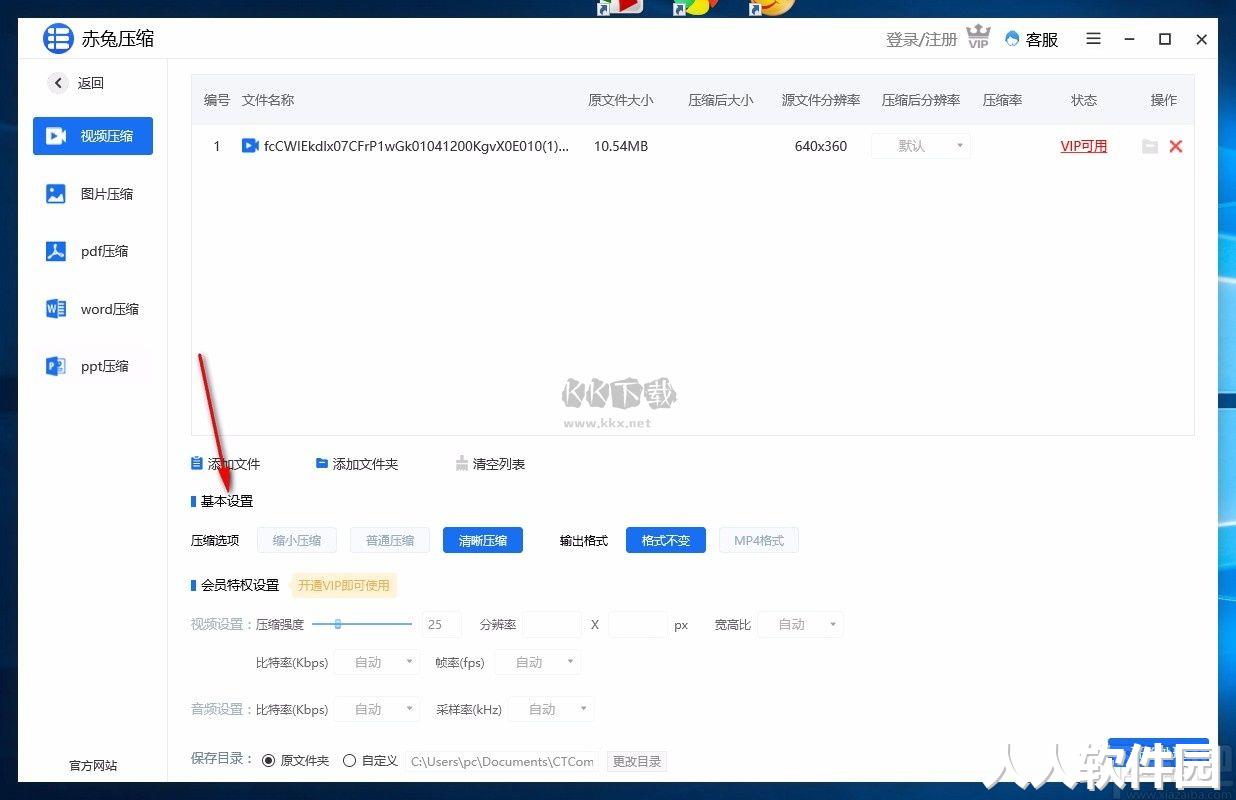Viewport: 1236px width, 800px height.
Task: Open the hamburger menu in title bar
Action: click(1093, 39)
